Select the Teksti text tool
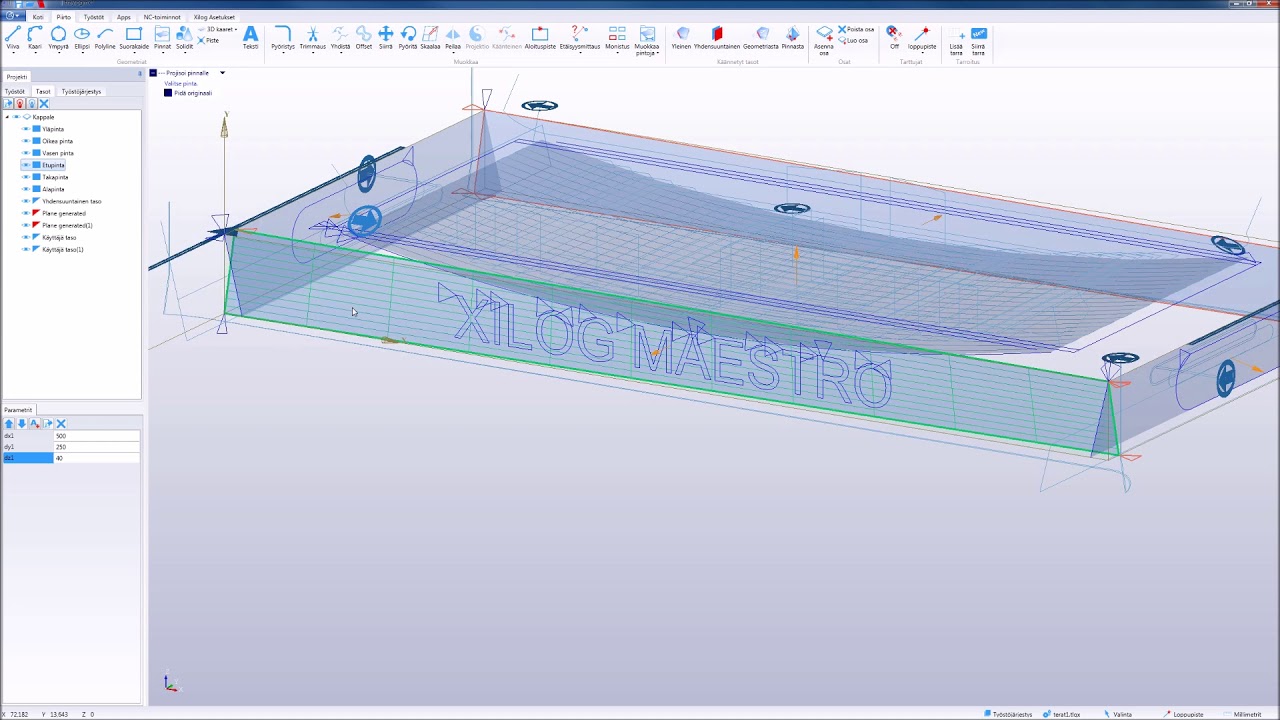This screenshot has height=720, width=1280. point(250,38)
